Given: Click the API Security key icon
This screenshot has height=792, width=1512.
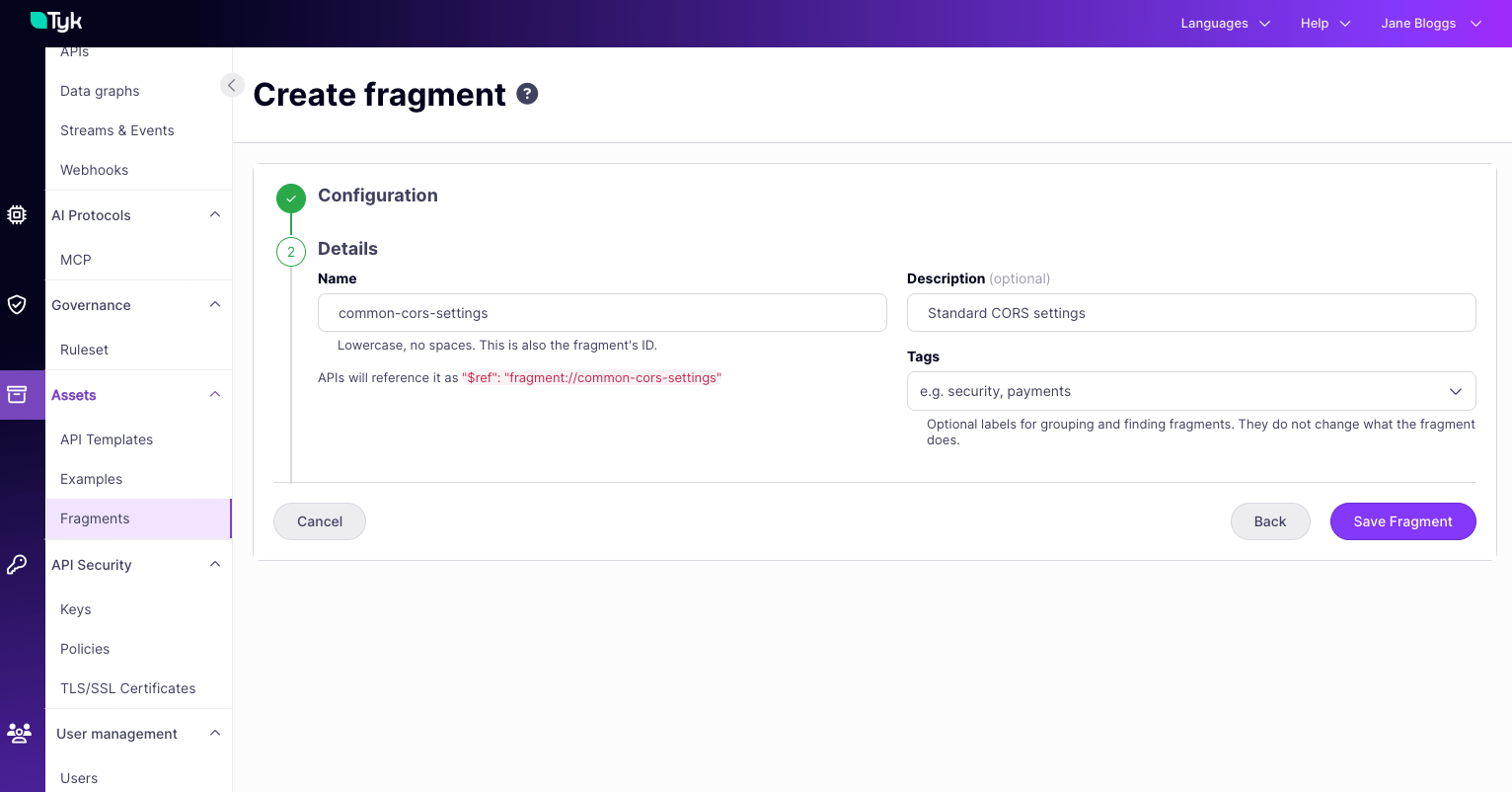Looking at the screenshot, I should point(17,564).
